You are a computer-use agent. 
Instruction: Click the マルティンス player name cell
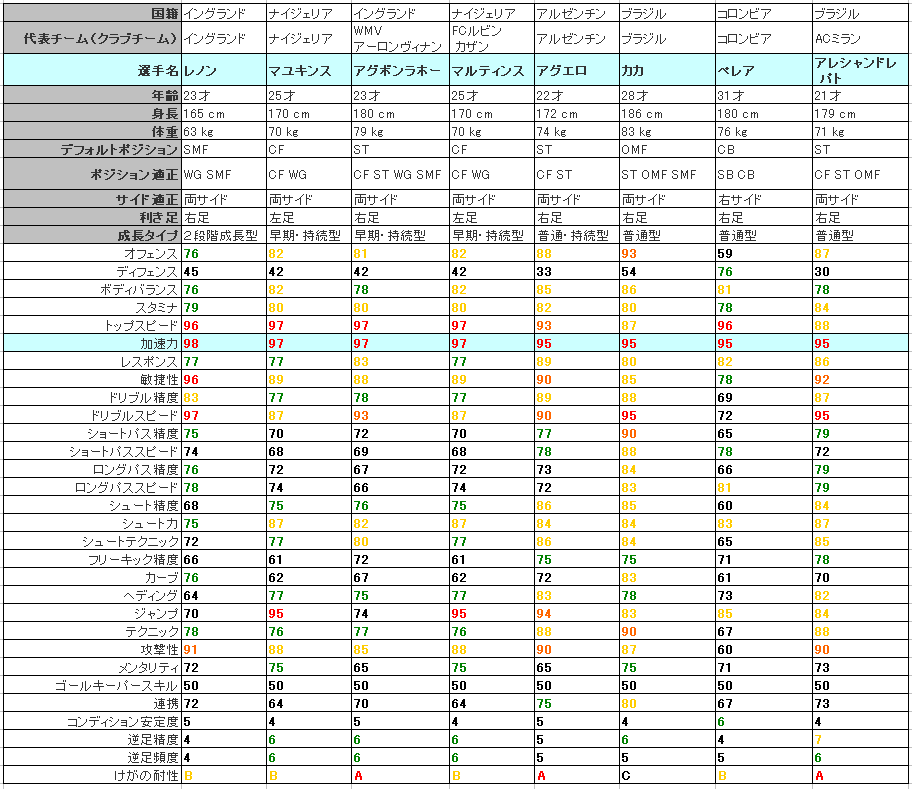tap(490, 71)
